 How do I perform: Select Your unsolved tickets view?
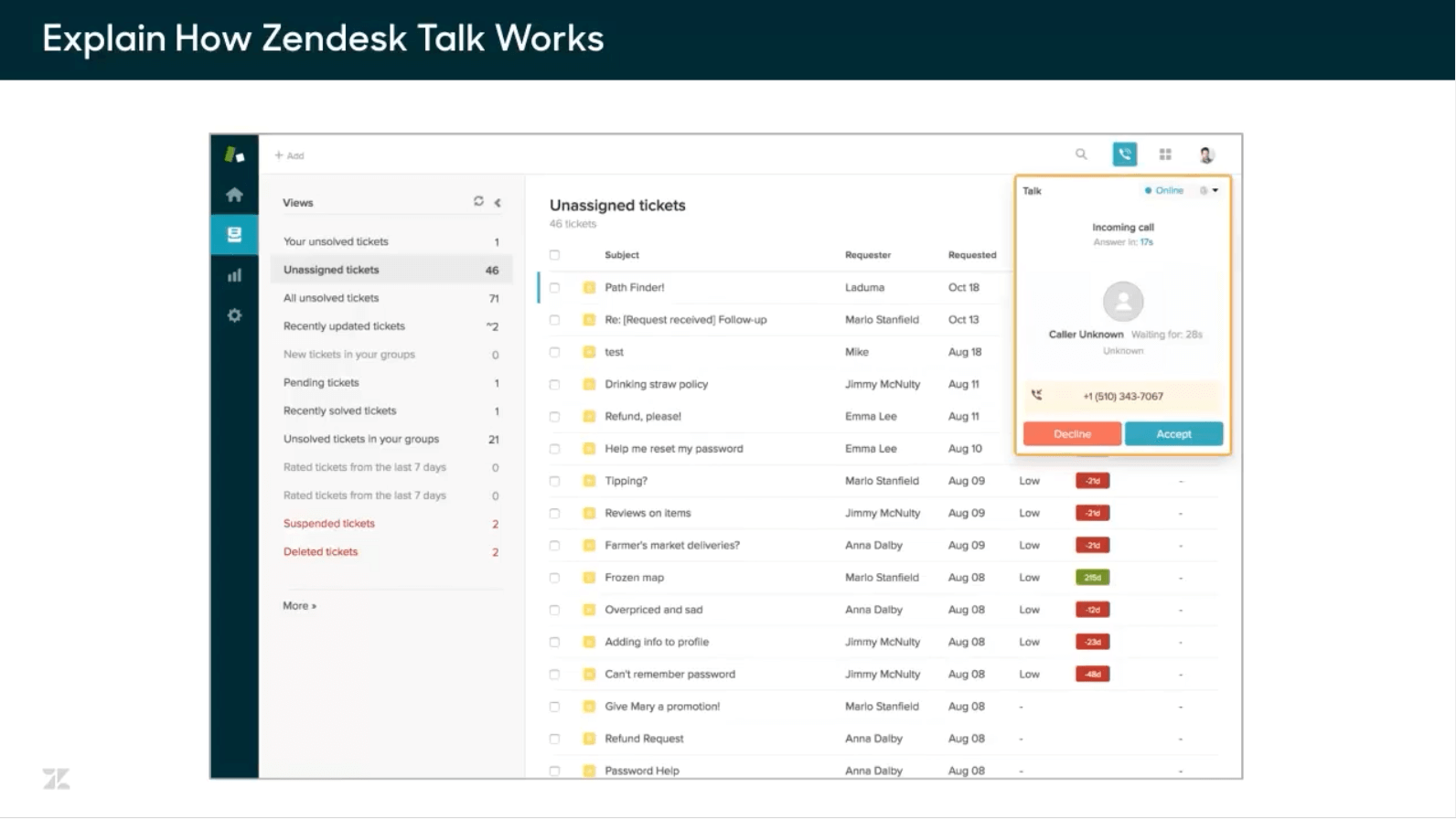(391, 241)
